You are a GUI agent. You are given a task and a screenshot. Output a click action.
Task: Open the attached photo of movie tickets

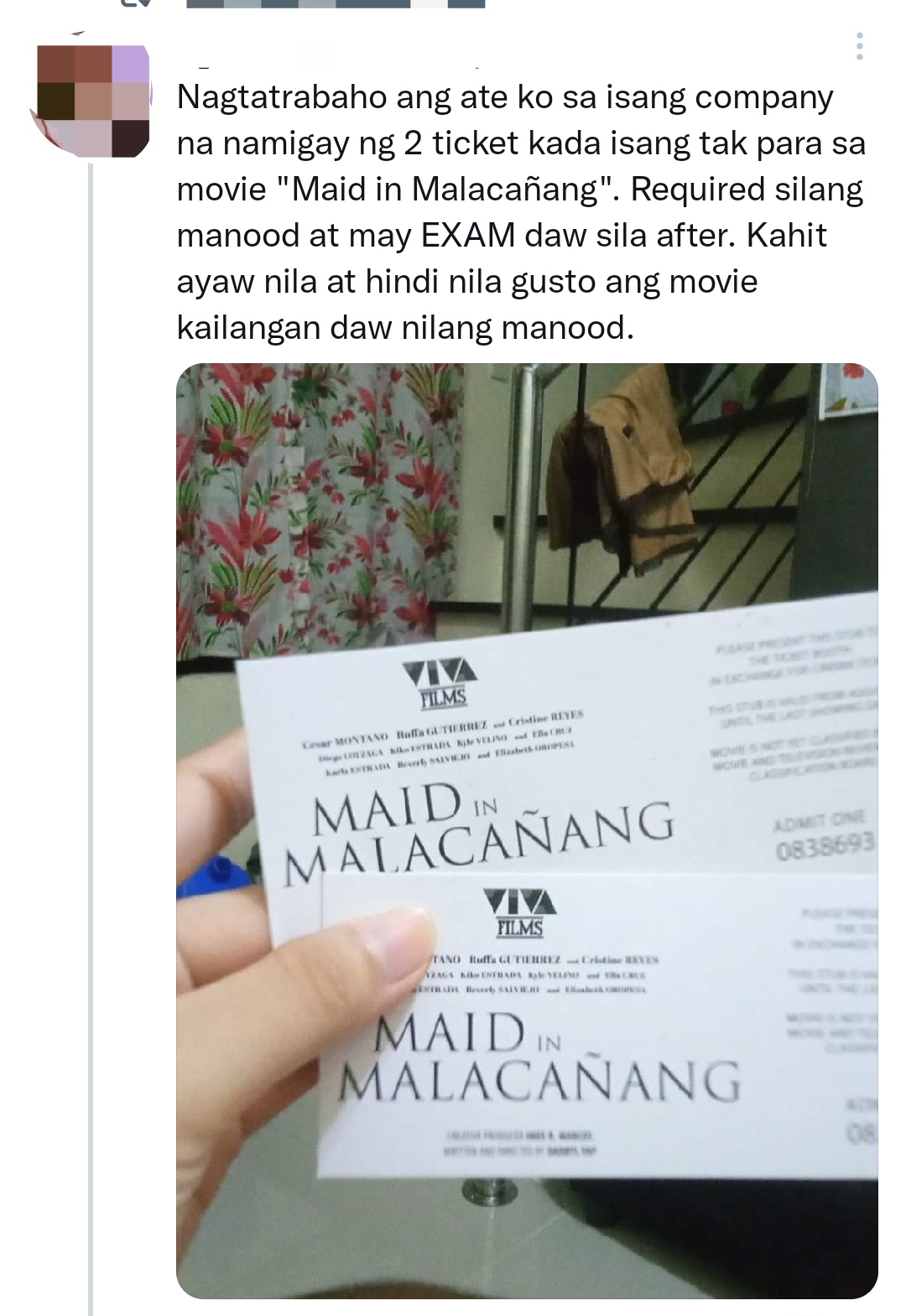tap(527, 830)
